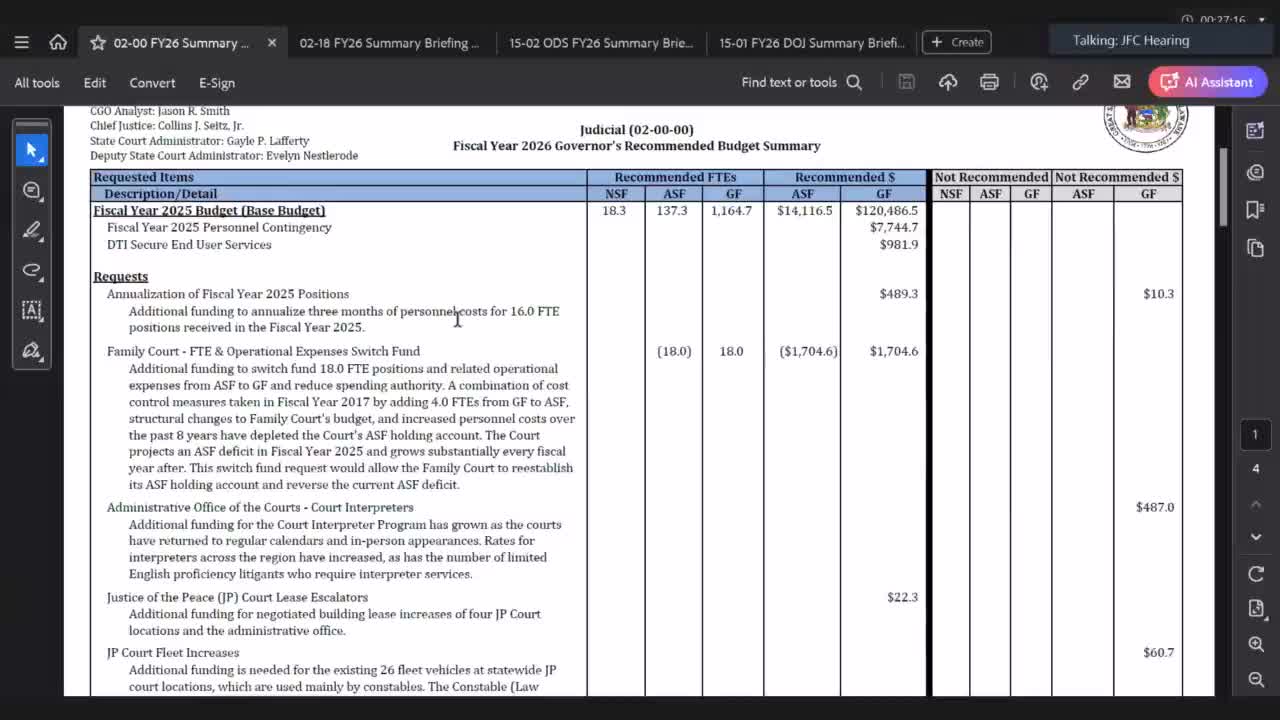The height and width of the screenshot is (720, 1280).
Task: Open the All tools menu
Action: coord(37,83)
